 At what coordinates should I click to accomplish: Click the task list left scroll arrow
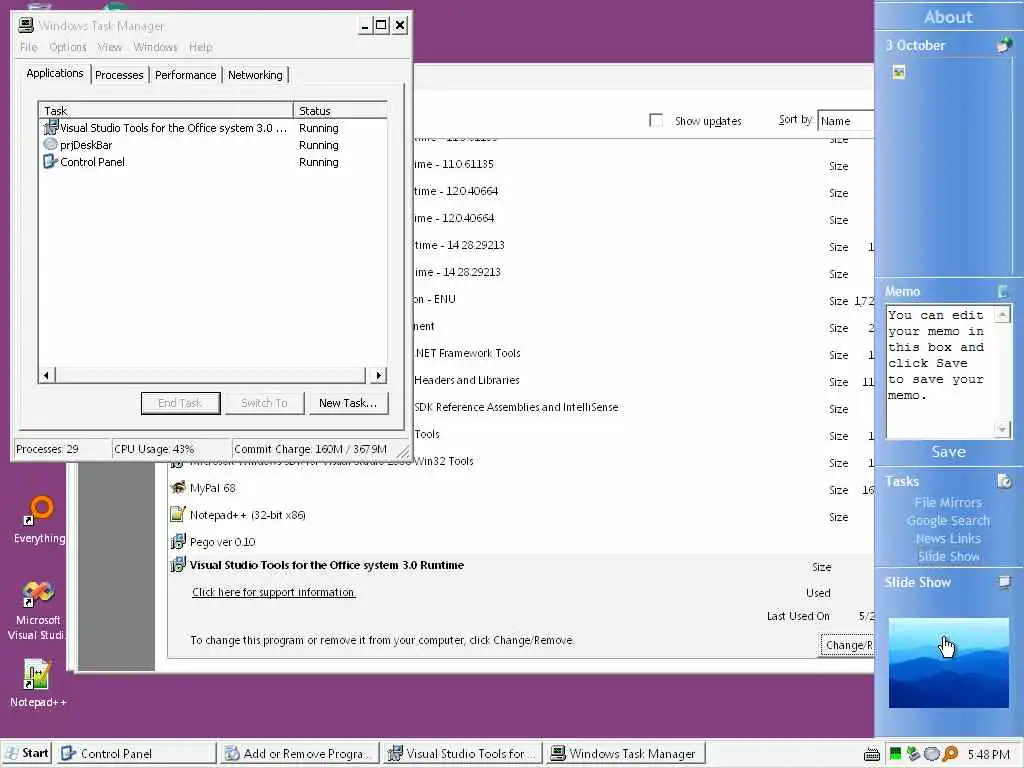click(x=46, y=375)
